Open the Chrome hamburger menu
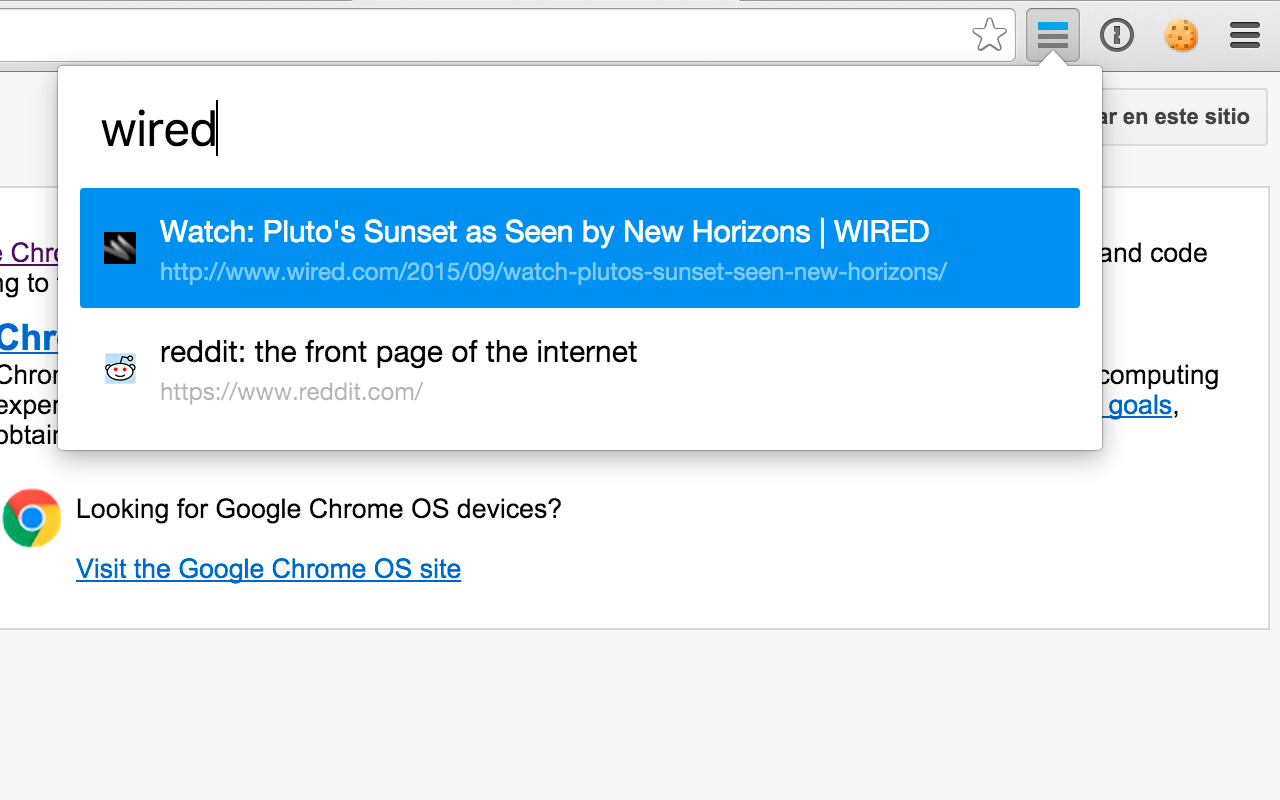 [1245, 36]
